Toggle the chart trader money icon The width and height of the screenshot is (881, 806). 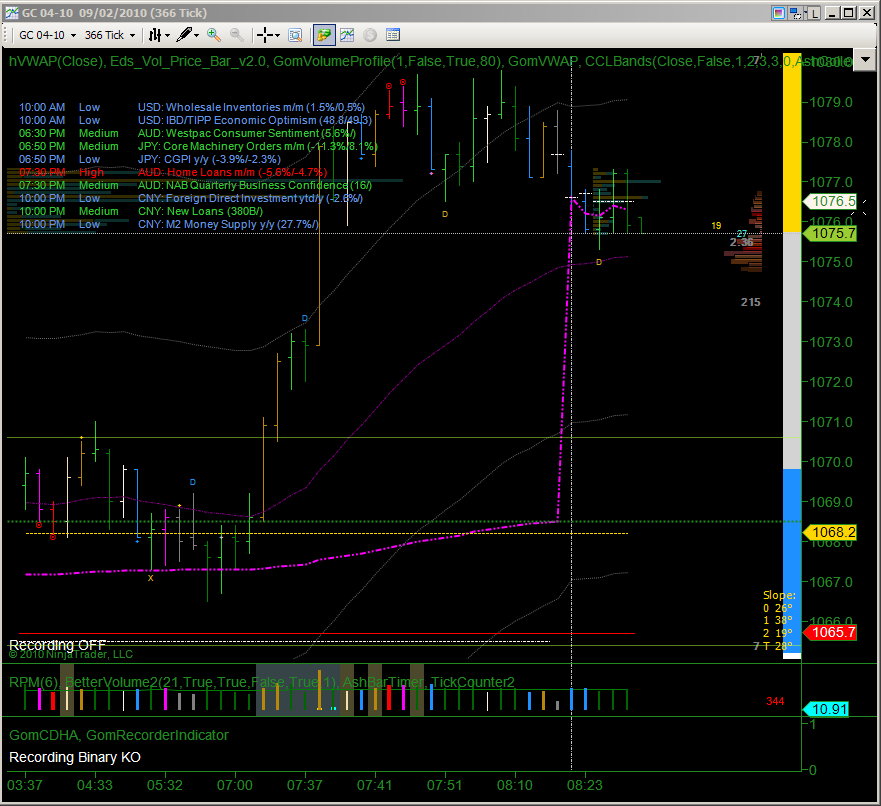click(x=324, y=35)
